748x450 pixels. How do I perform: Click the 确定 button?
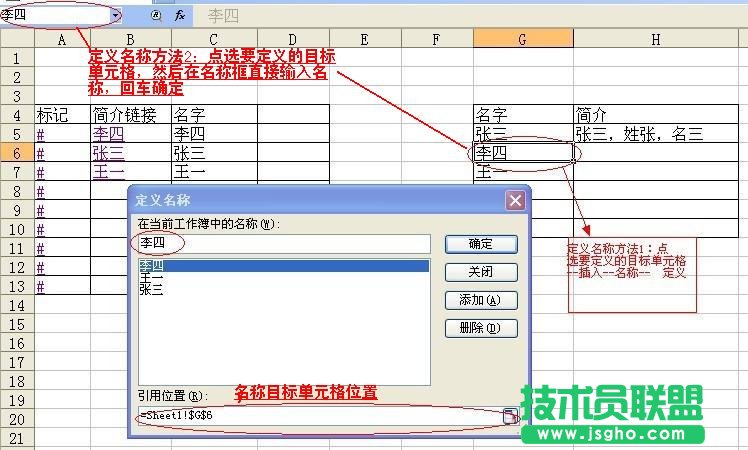click(481, 244)
